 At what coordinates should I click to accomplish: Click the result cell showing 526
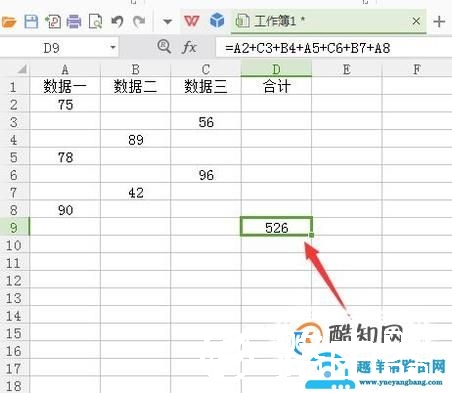276,228
